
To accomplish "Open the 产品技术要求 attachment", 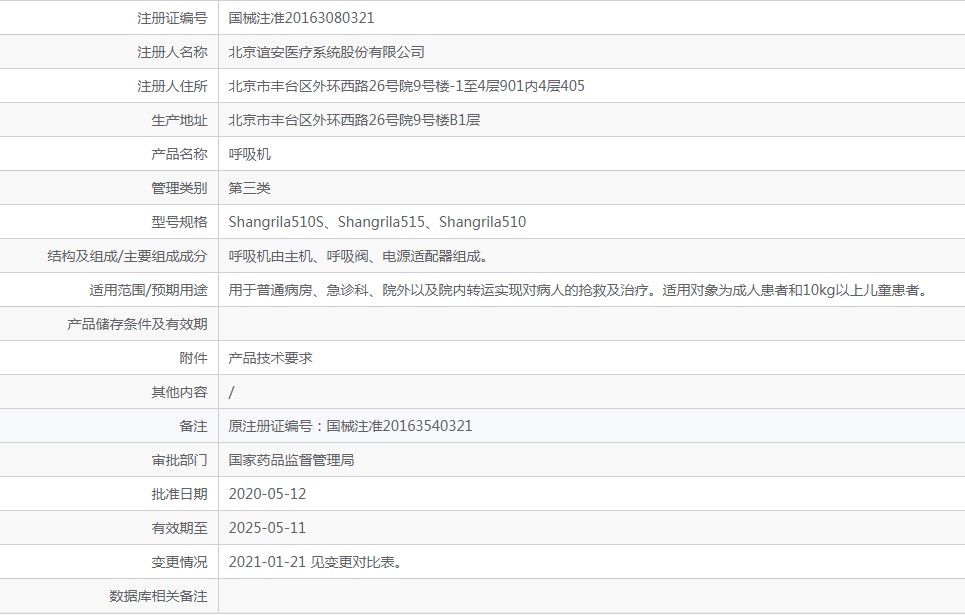I will click(x=270, y=358).
